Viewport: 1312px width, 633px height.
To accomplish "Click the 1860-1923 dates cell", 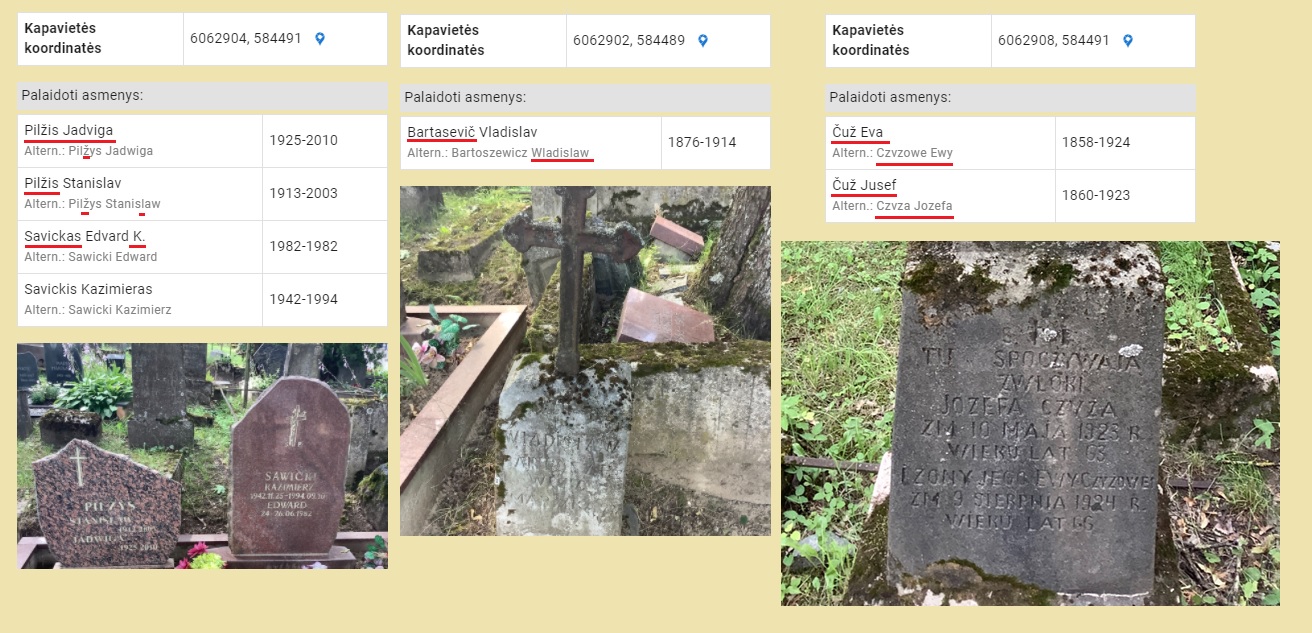I will (x=1125, y=196).
